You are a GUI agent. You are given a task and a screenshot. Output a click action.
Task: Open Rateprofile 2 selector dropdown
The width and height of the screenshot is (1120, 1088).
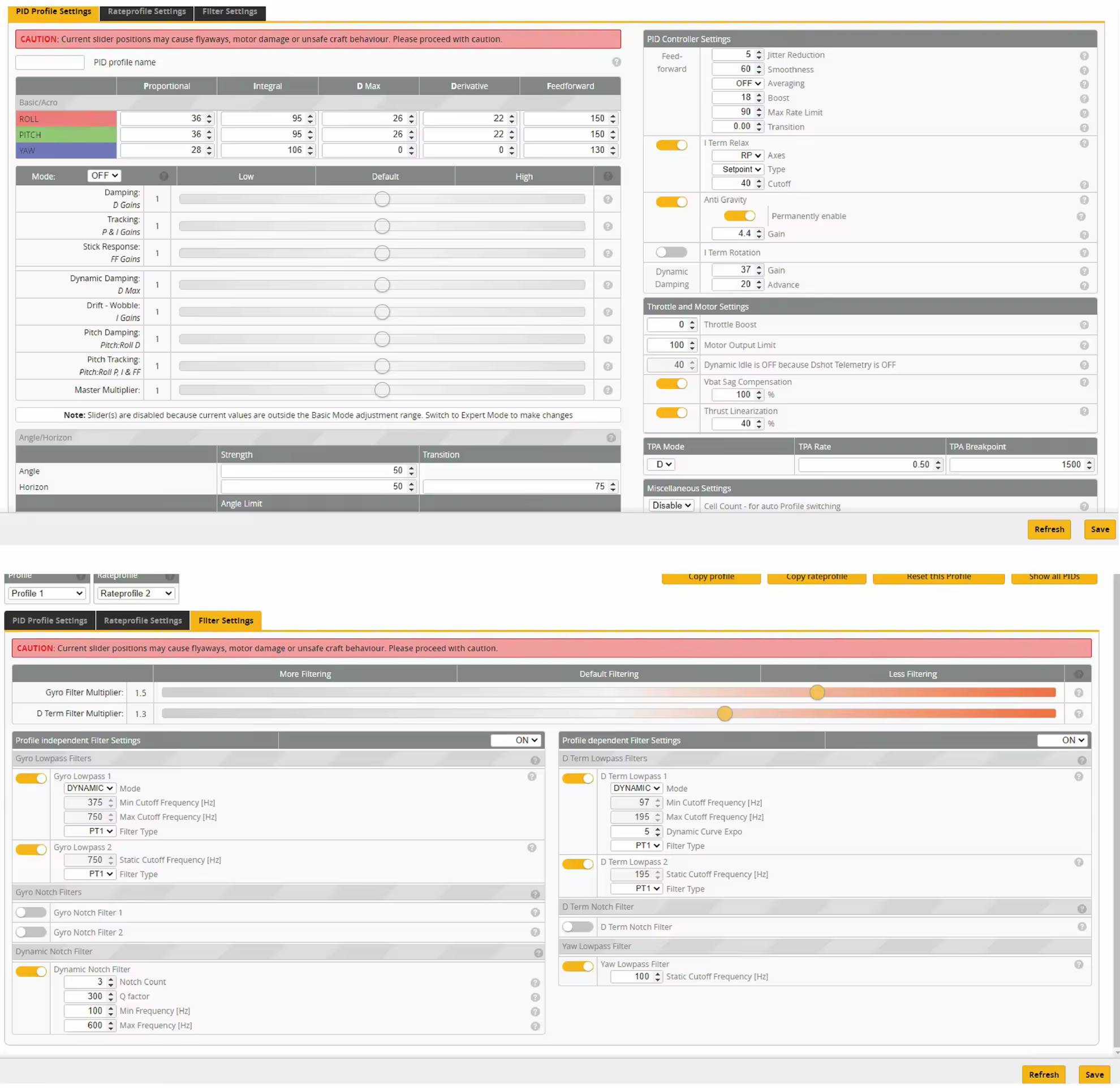coord(136,593)
